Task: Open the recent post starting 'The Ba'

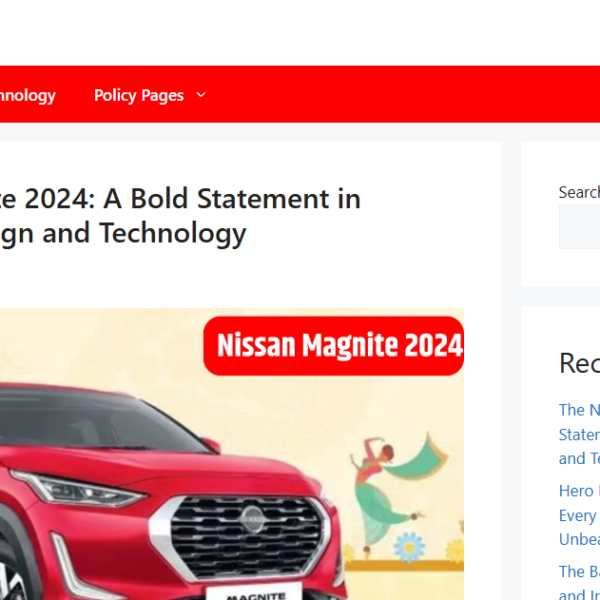Action: pyautogui.click(x=579, y=581)
